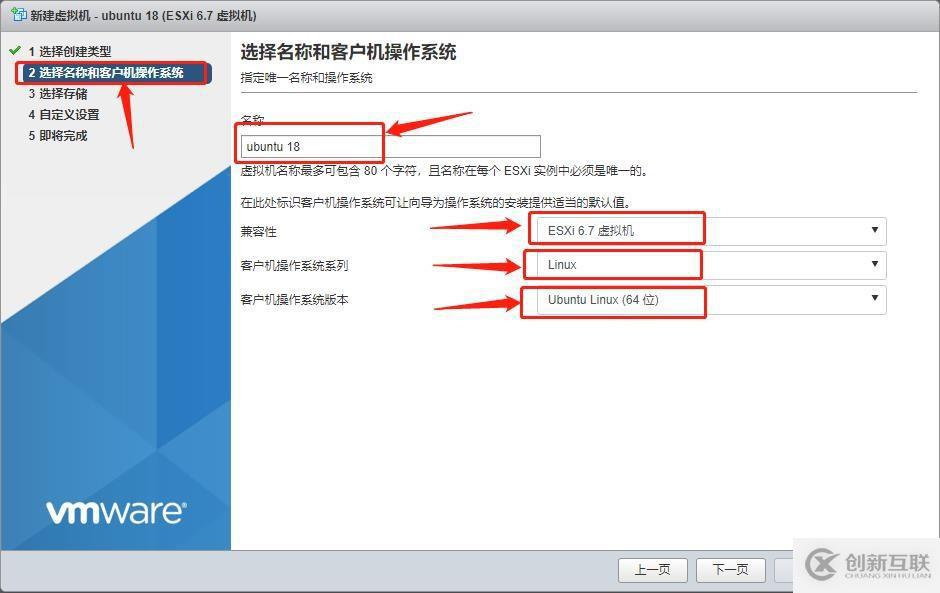The height and width of the screenshot is (593, 940).
Task: Click the 上一页 button
Action: coord(652,570)
